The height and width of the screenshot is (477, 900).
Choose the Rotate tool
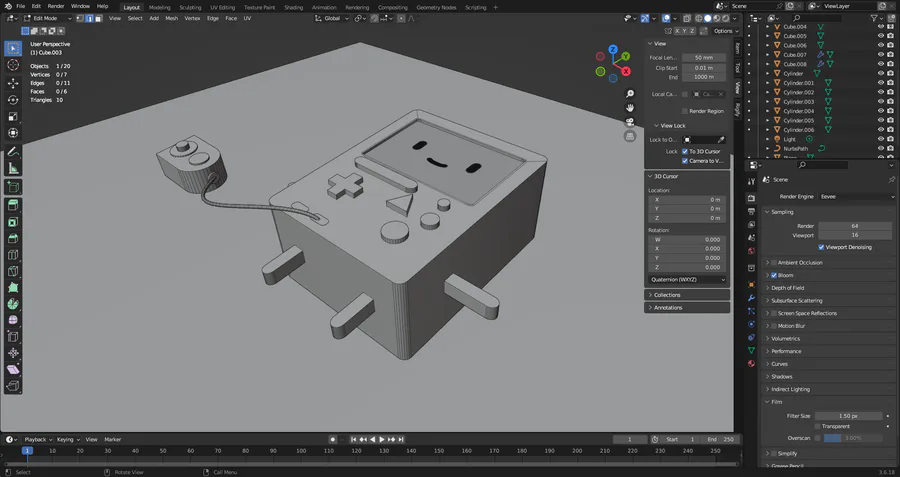point(13,100)
